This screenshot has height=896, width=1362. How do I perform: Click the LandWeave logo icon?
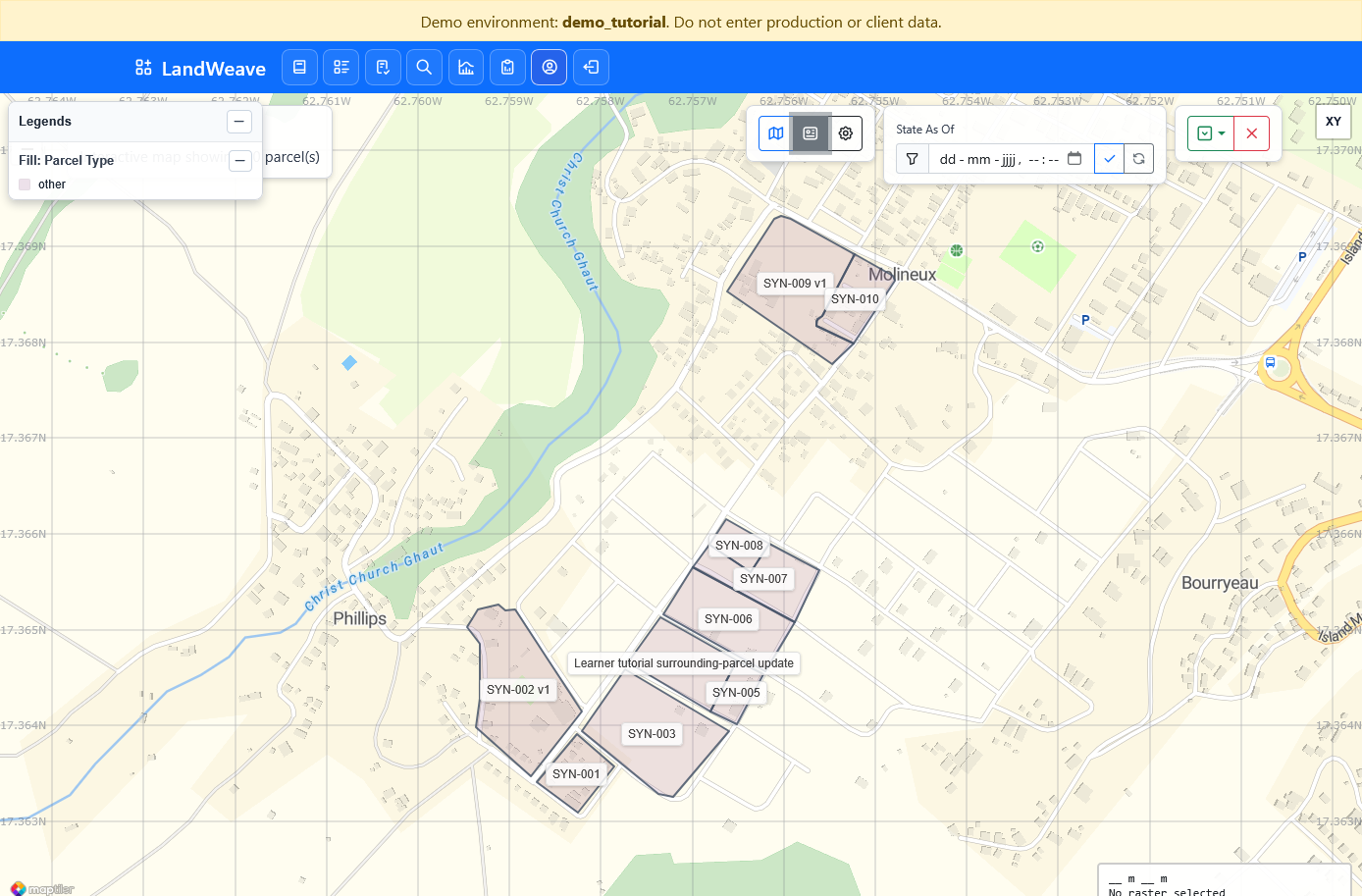(143, 68)
